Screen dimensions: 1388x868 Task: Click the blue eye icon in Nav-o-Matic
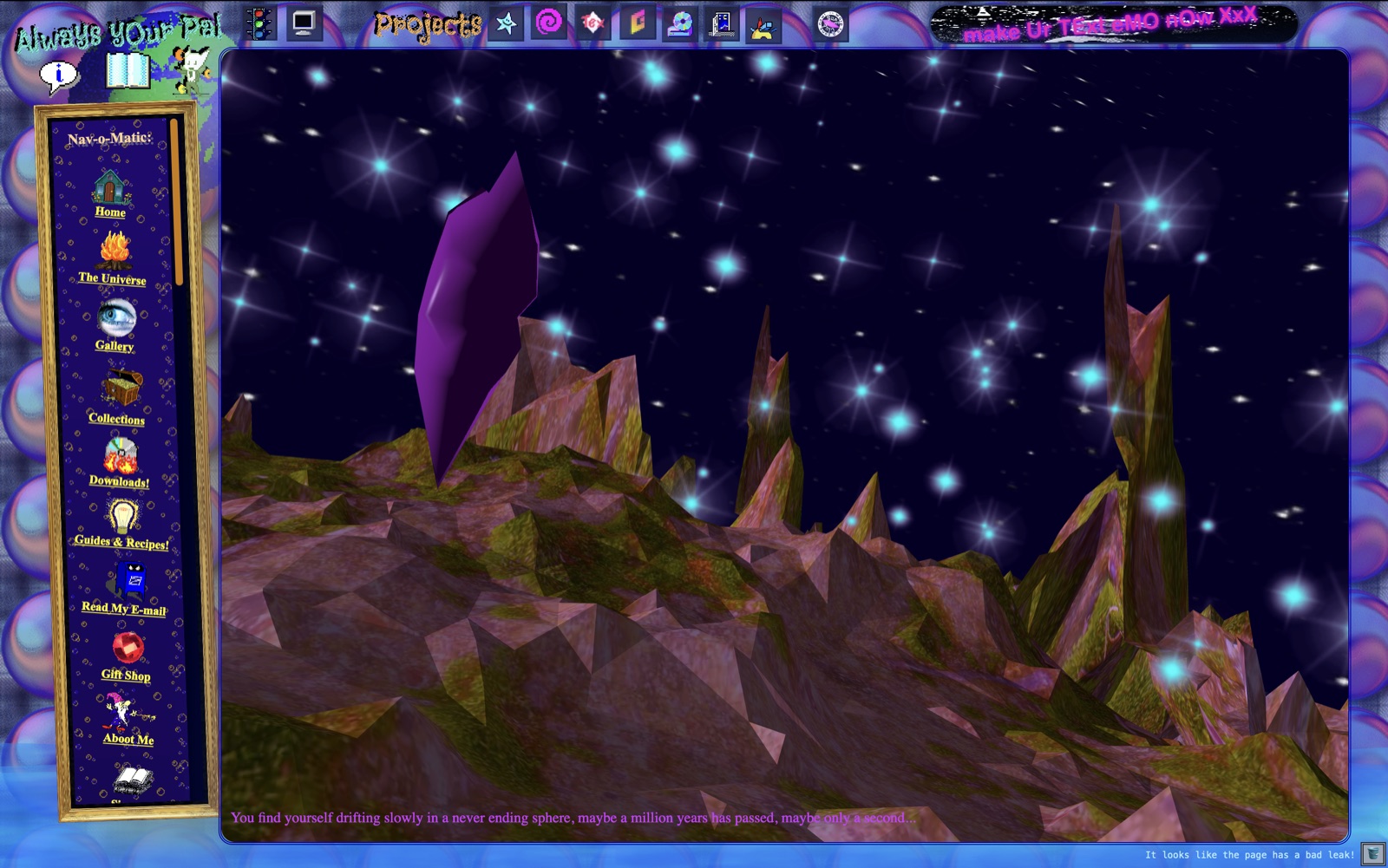tap(116, 317)
